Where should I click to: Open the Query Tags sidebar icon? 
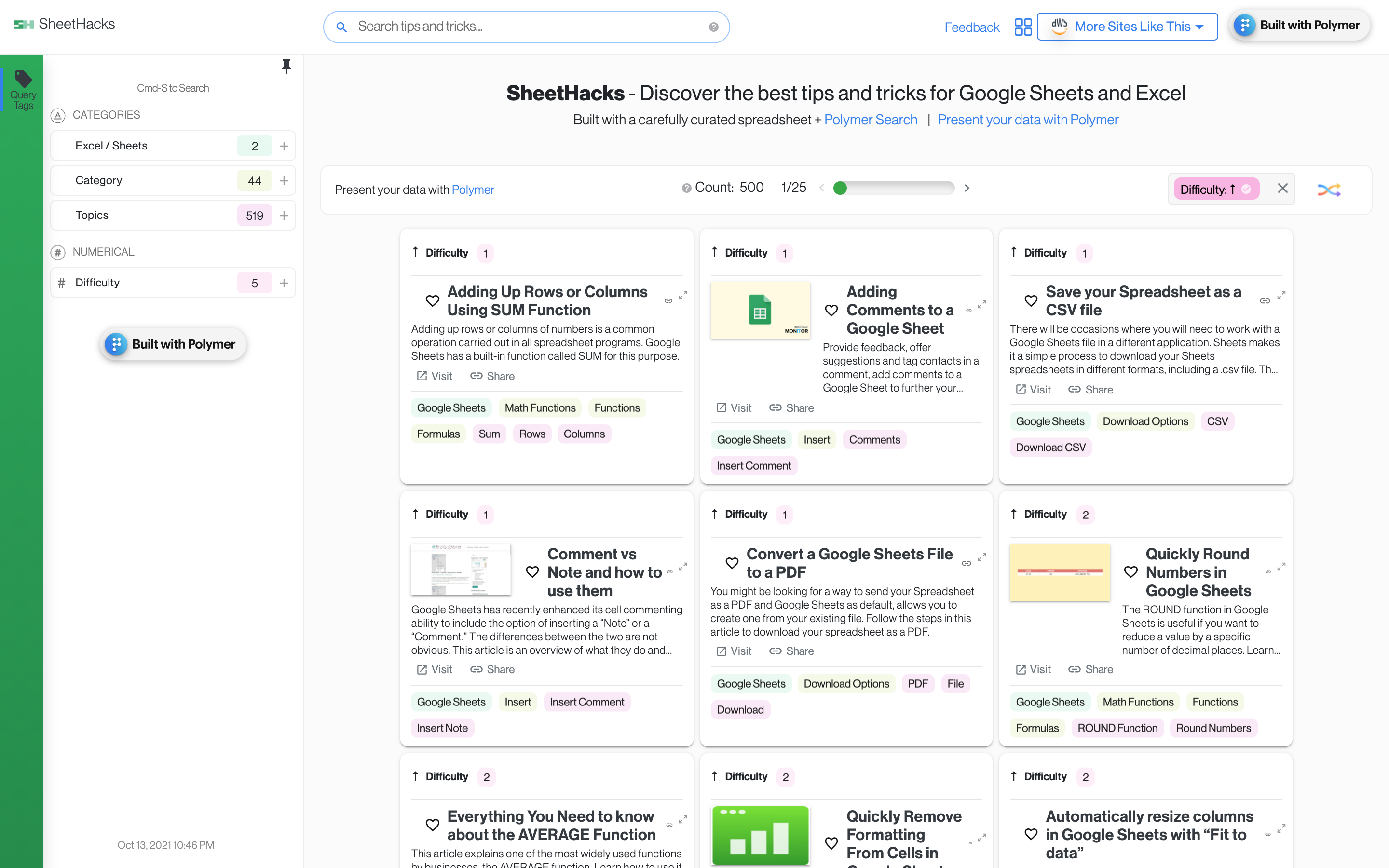point(23,89)
